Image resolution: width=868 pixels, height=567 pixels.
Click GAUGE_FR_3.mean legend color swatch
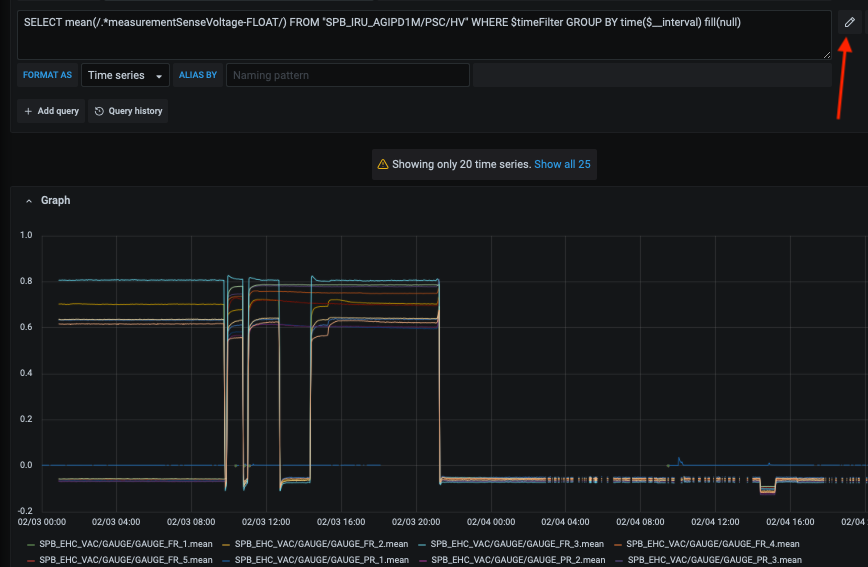click(422, 545)
